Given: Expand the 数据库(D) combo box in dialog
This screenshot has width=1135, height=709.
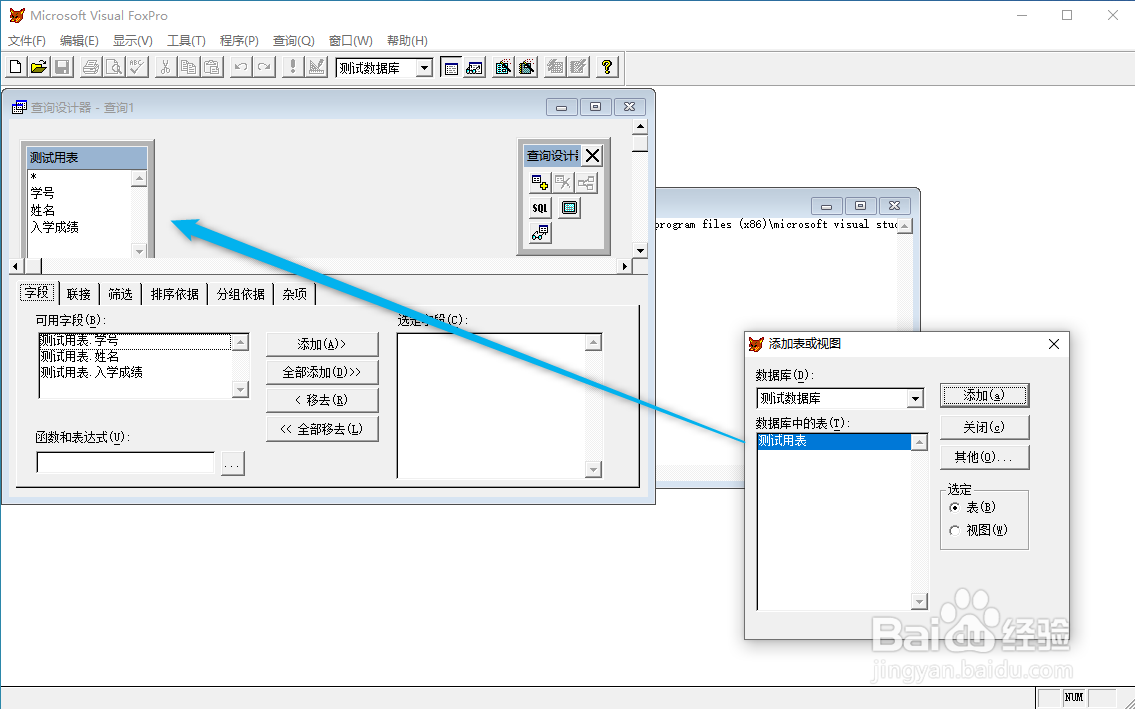Looking at the screenshot, I should click(916, 398).
